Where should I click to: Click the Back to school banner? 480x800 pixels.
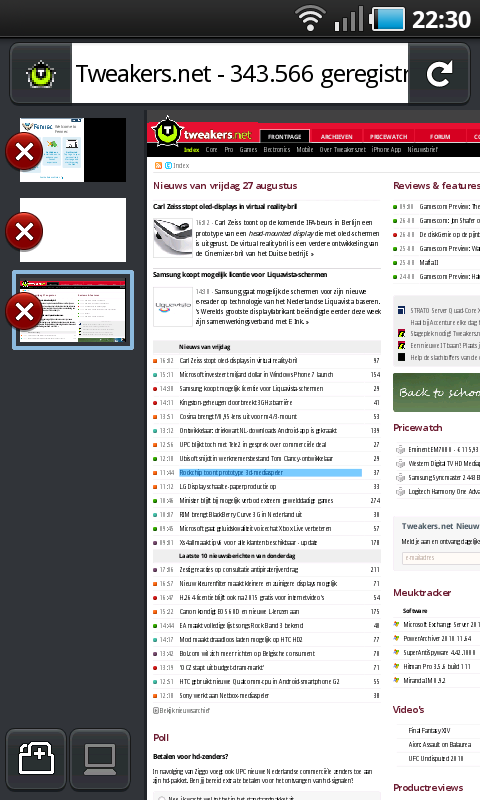(437, 392)
